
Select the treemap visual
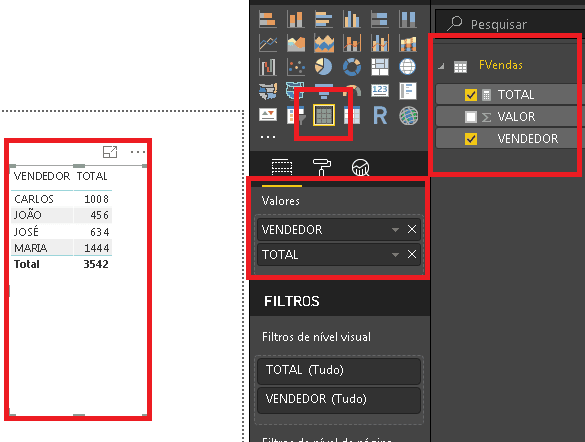379,67
